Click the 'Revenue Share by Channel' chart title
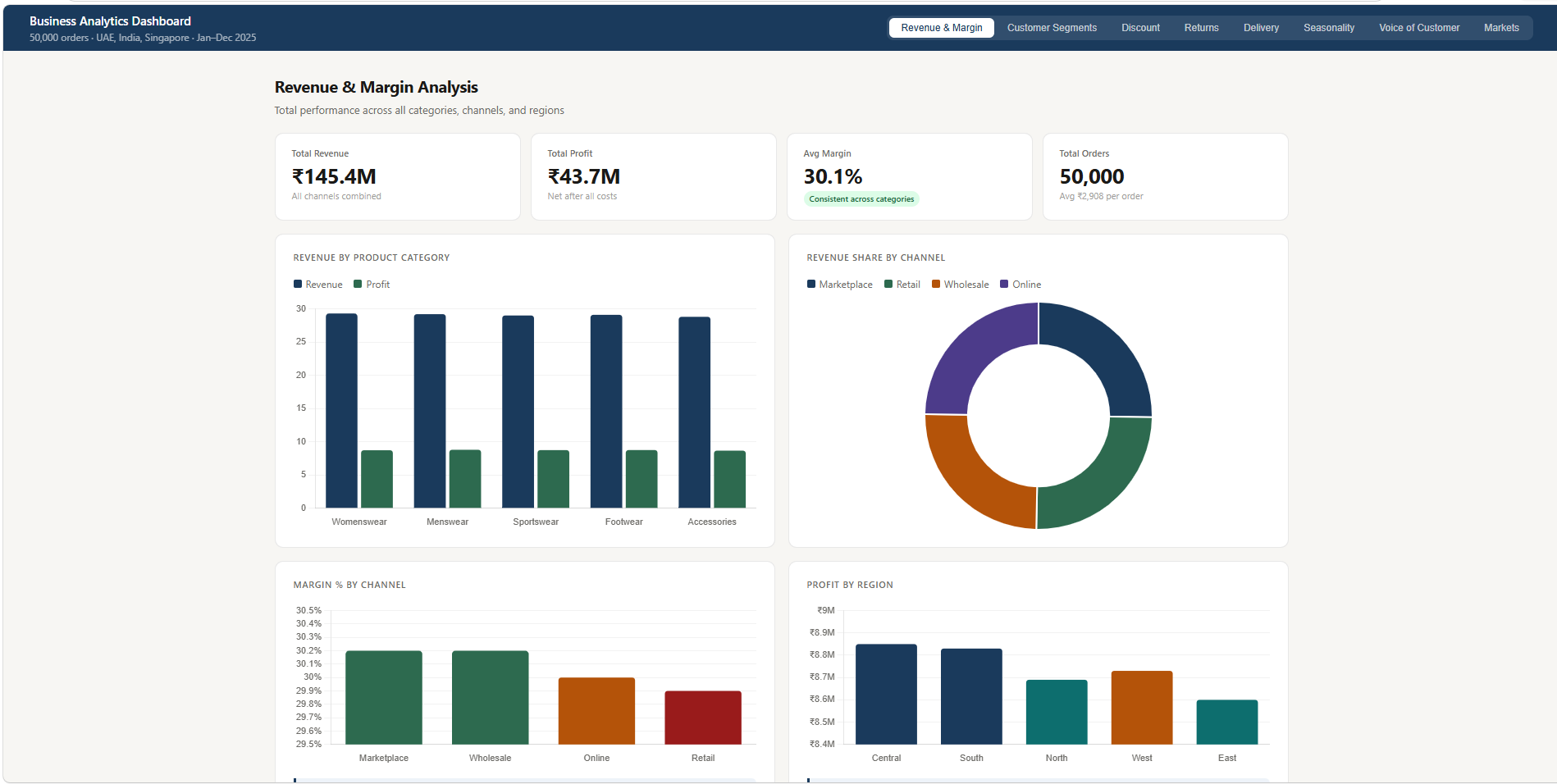The height and width of the screenshot is (784, 1557). tap(876, 258)
